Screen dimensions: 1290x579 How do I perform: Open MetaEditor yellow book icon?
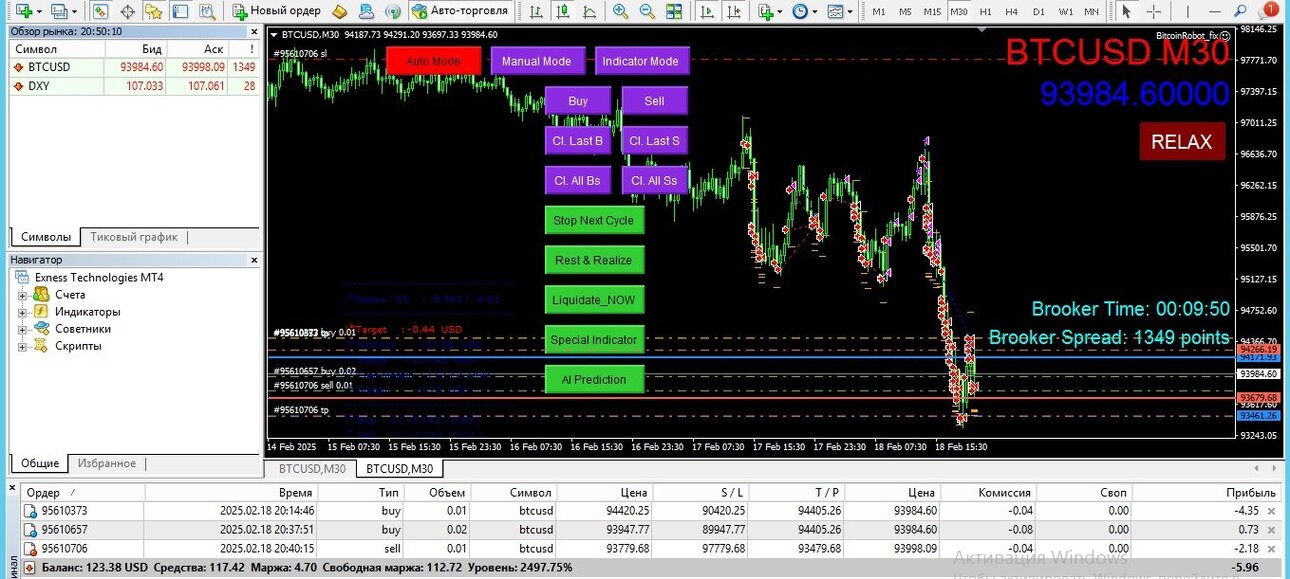point(339,11)
